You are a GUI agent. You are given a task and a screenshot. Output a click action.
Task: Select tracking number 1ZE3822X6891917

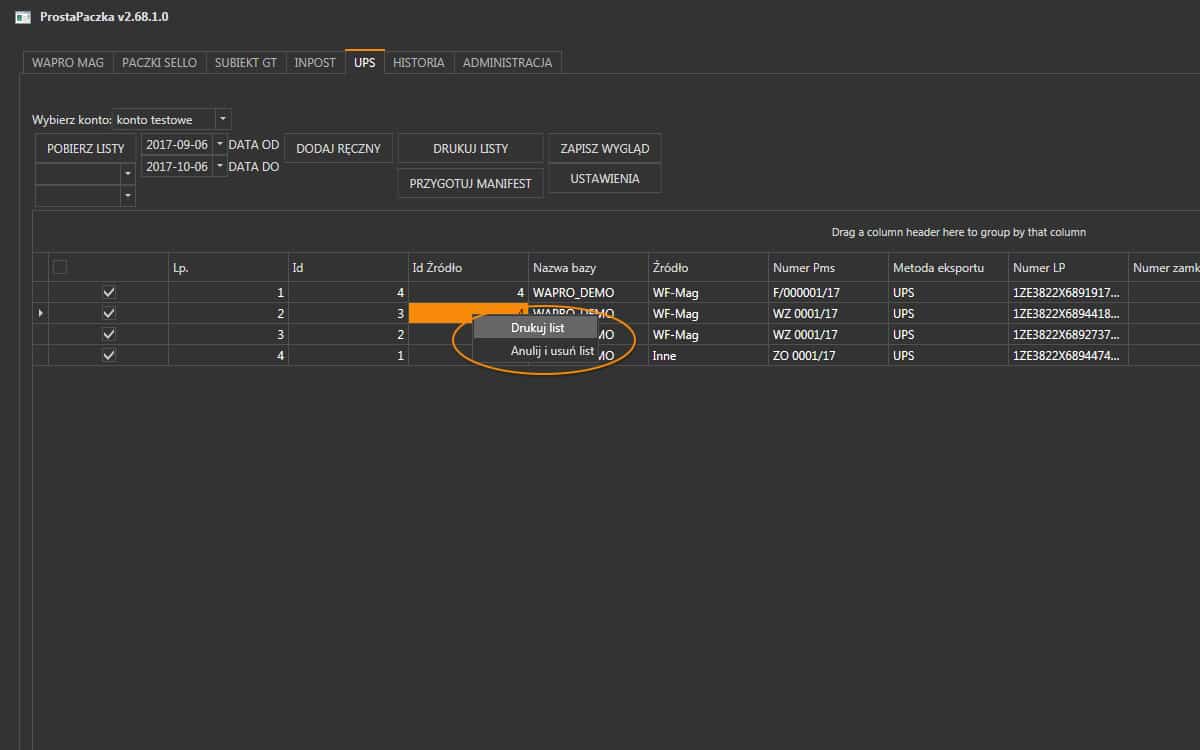click(1068, 292)
